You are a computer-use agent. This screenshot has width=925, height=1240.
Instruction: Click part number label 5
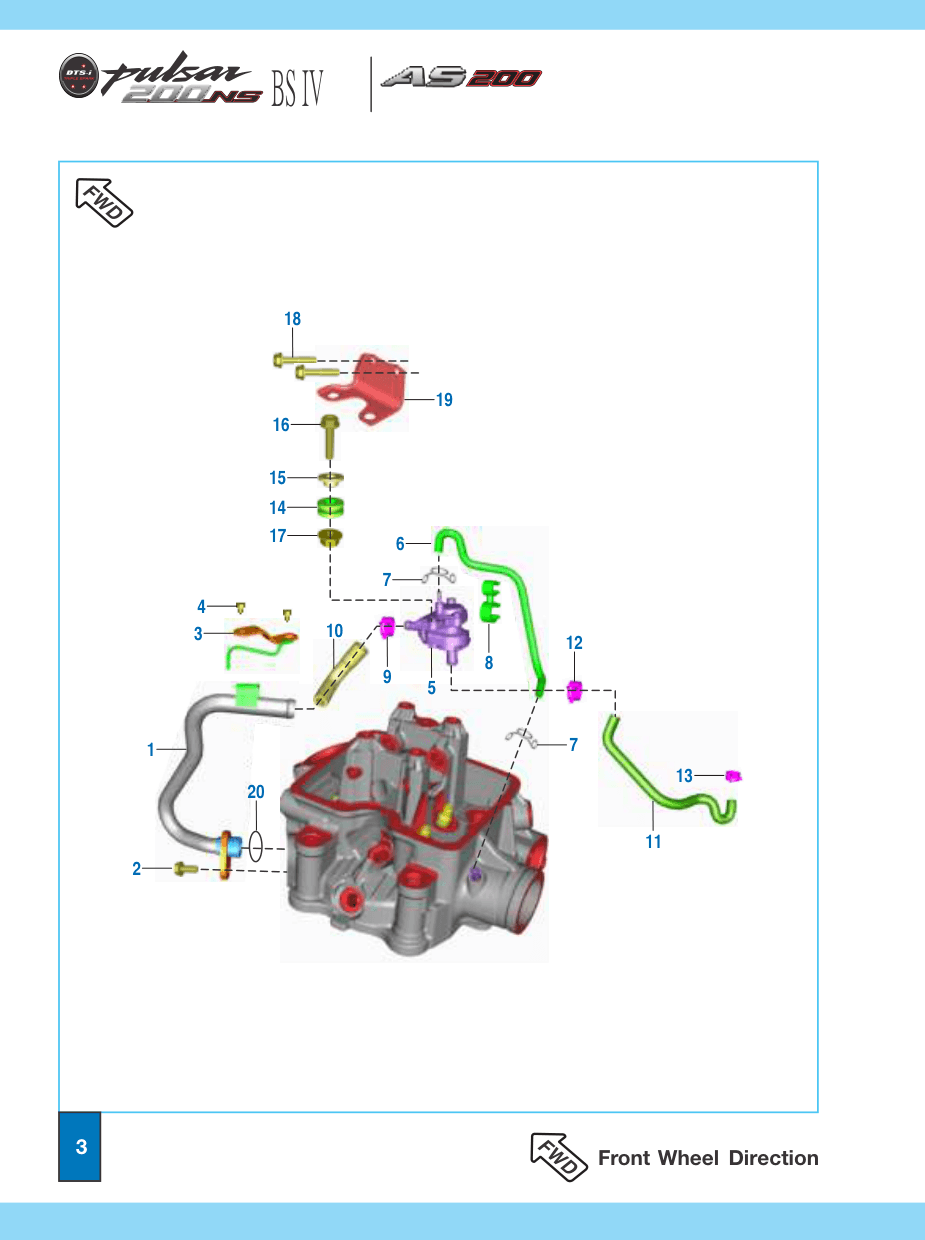click(x=432, y=688)
